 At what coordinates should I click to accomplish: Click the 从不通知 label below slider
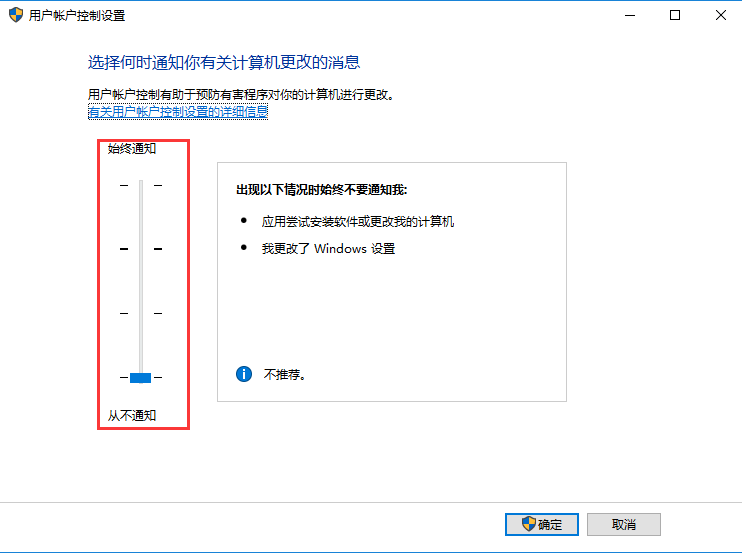[132, 415]
